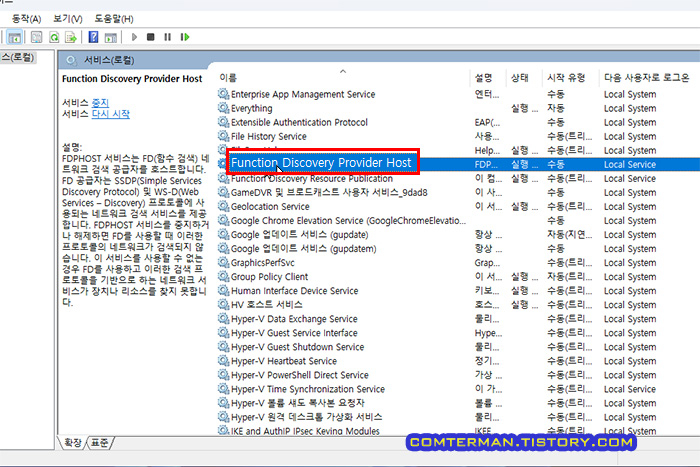
Task: Stop the service with the stop icon
Action: [150, 37]
